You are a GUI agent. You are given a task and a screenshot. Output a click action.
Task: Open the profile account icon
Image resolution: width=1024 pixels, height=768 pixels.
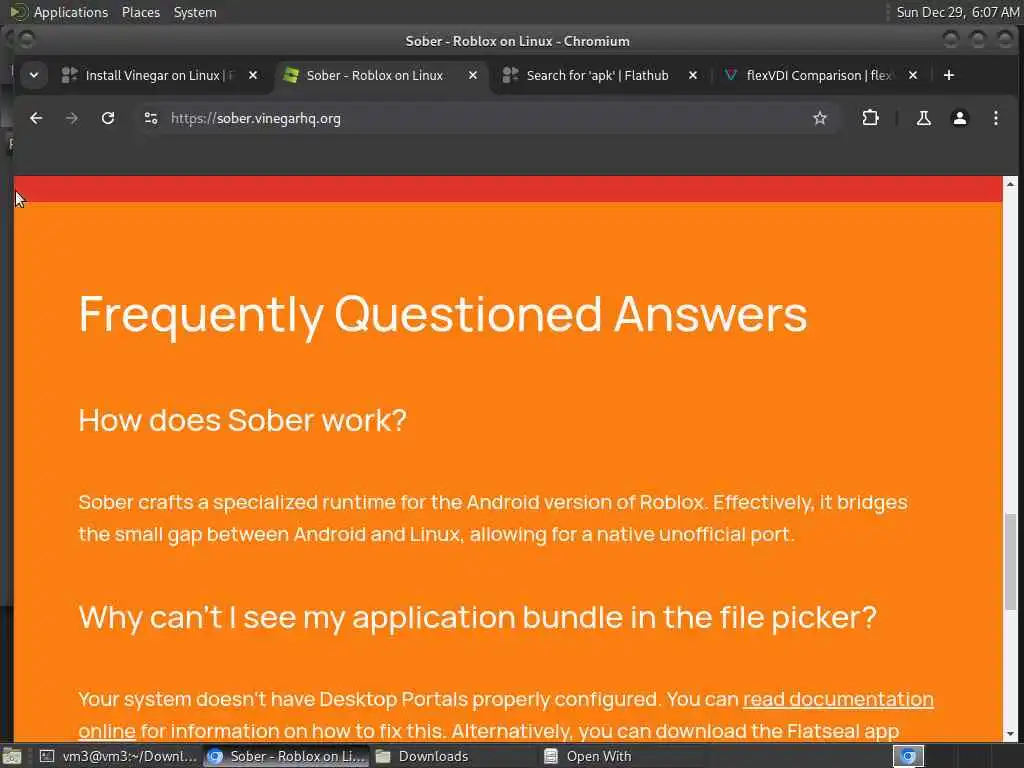pyautogui.click(x=959, y=118)
